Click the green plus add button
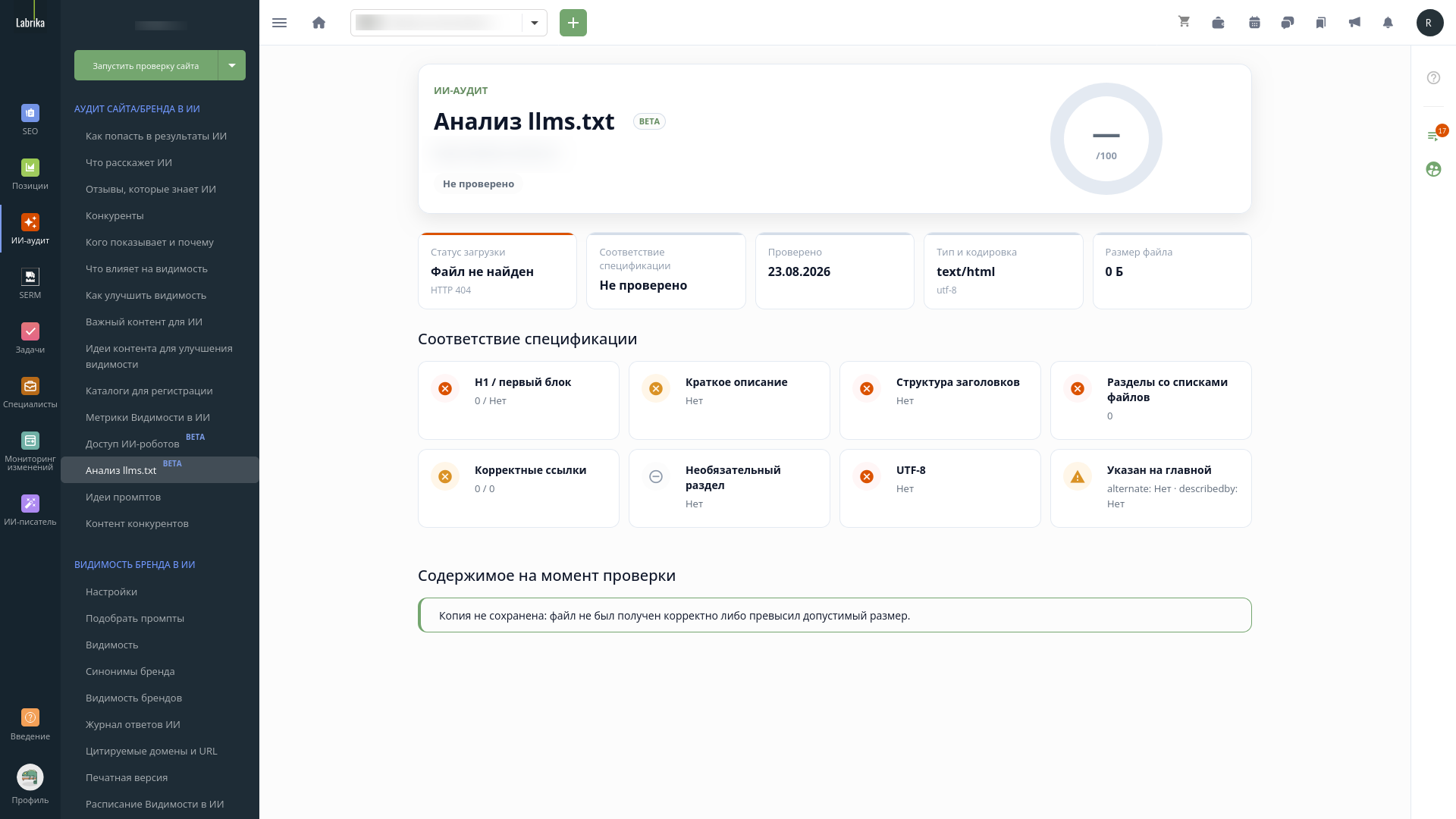1456x819 pixels. pyautogui.click(x=573, y=23)
